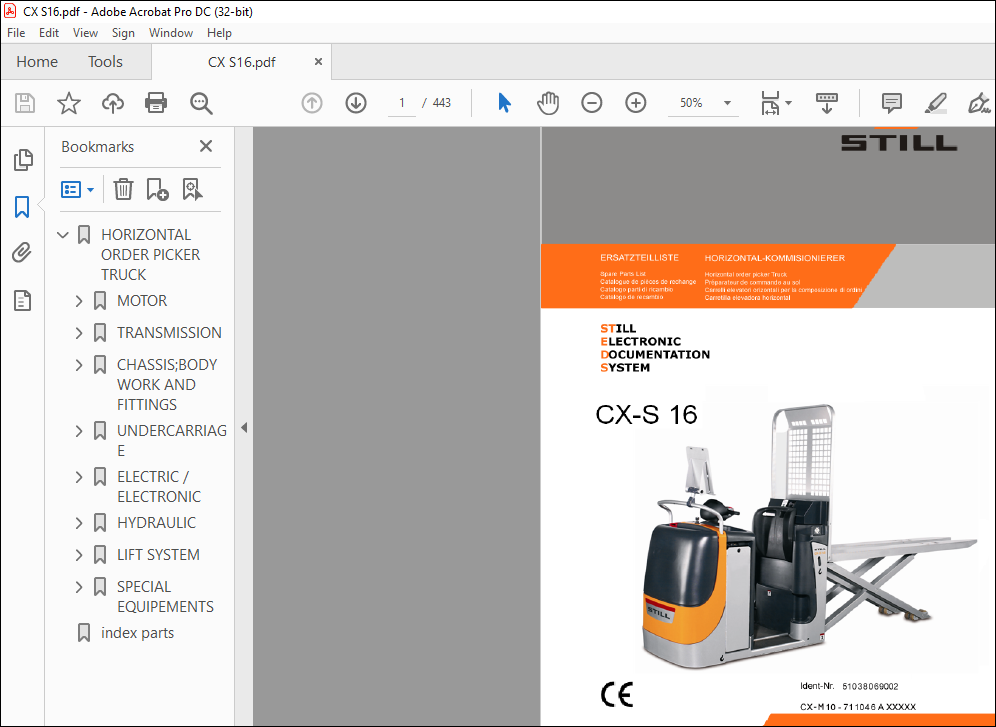
Task: Select the highlighter text tool
Action: click(936, 103)
